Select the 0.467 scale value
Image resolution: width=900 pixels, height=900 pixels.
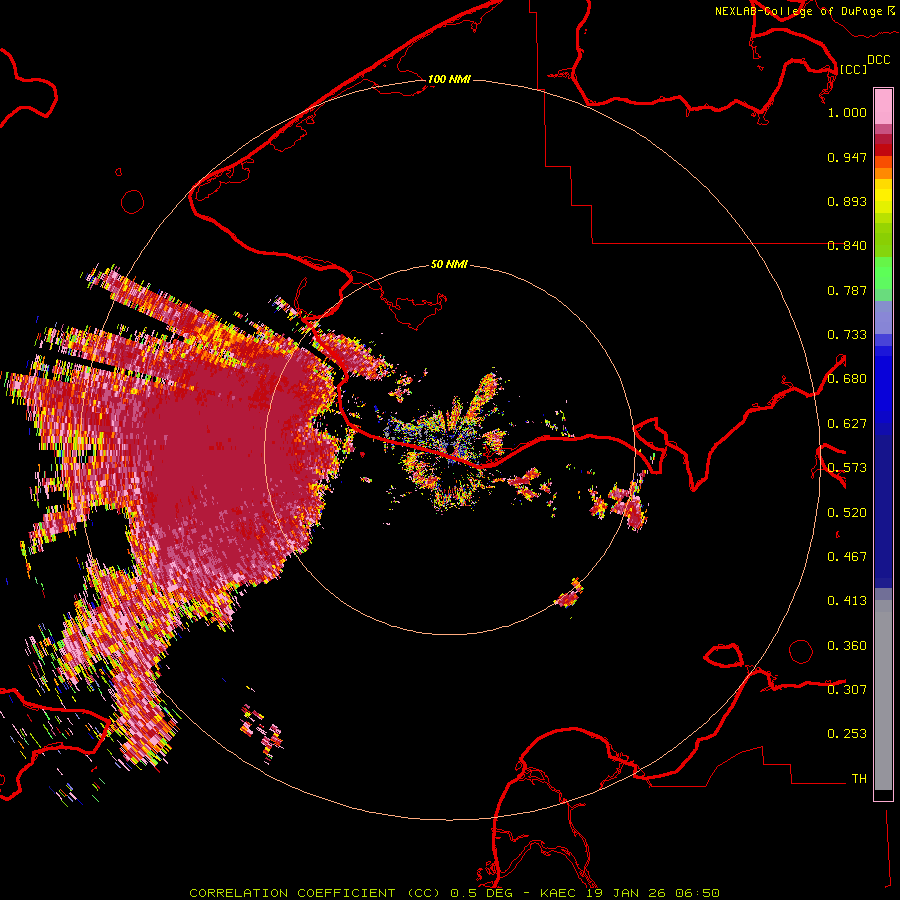[847, 557]
